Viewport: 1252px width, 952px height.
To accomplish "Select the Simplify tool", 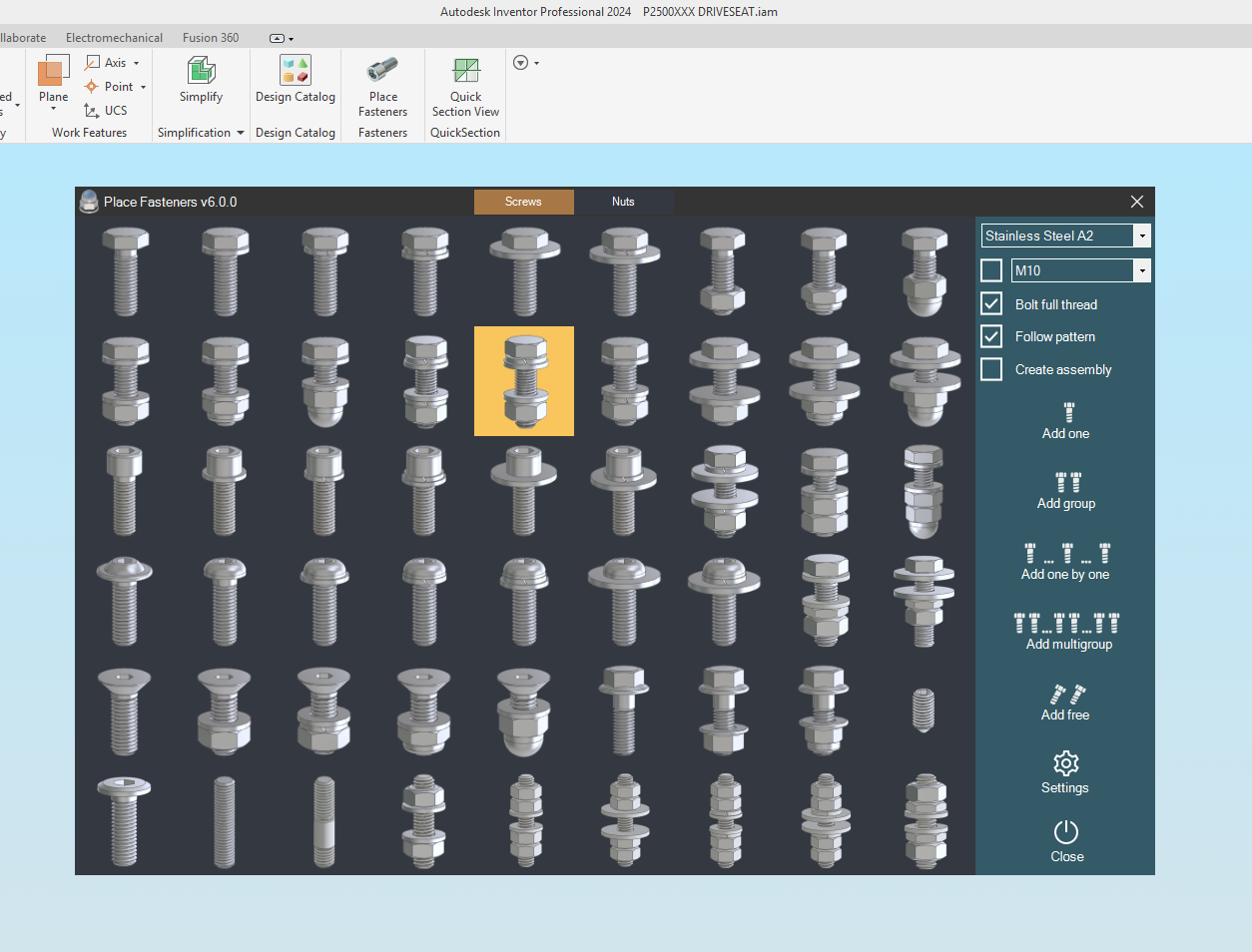I will click(x=201, y=72).
